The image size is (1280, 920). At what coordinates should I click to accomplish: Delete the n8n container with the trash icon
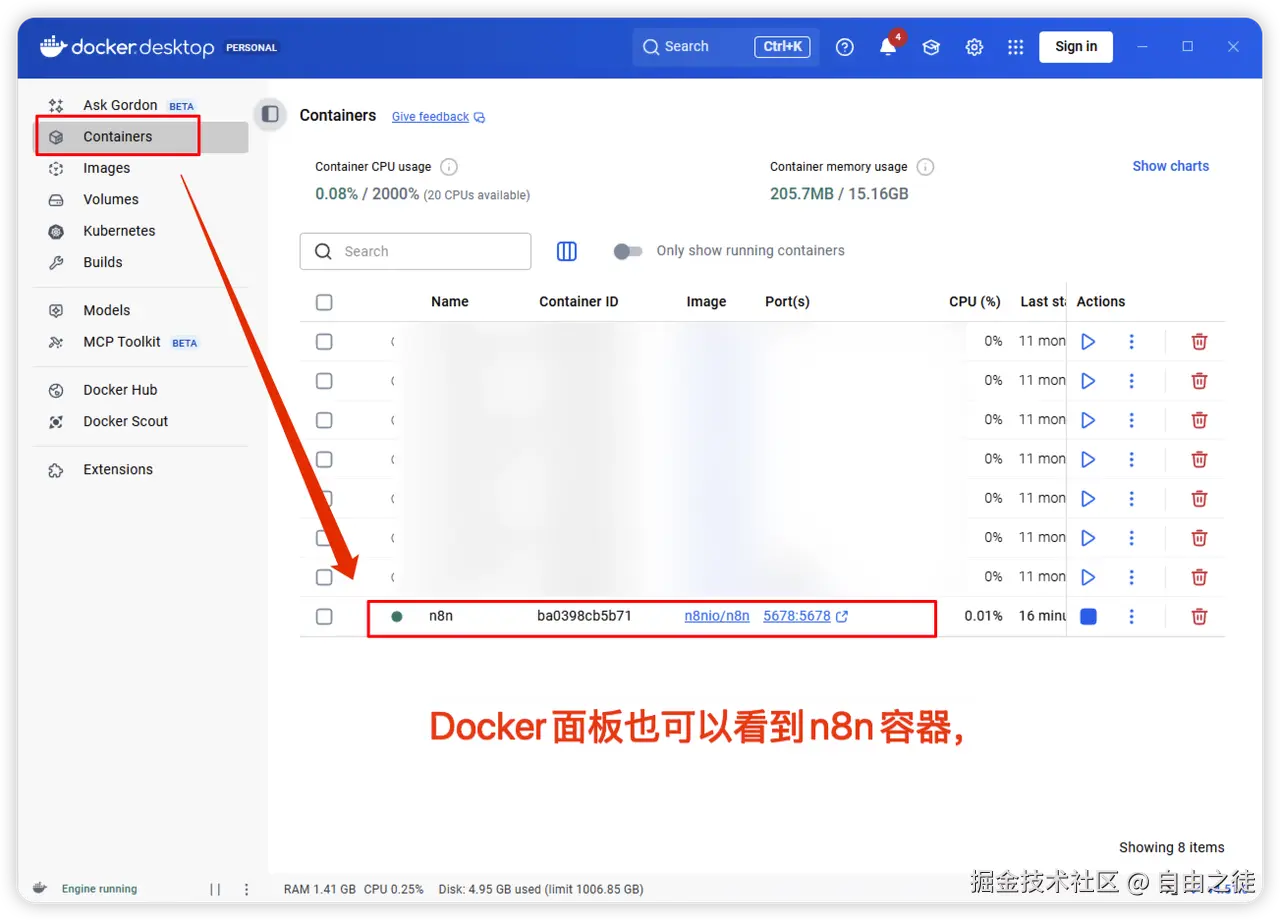pyautogui.click(x=1199, y=616)
